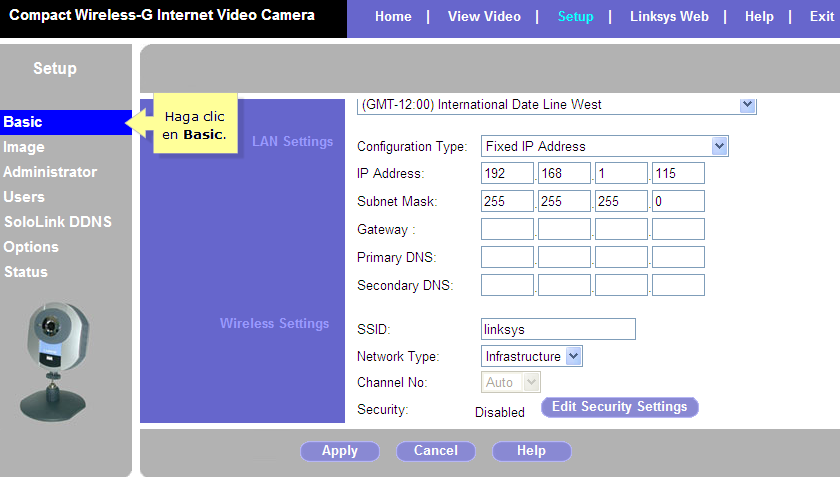Click the second Gateway octet field

pos(564,229)
